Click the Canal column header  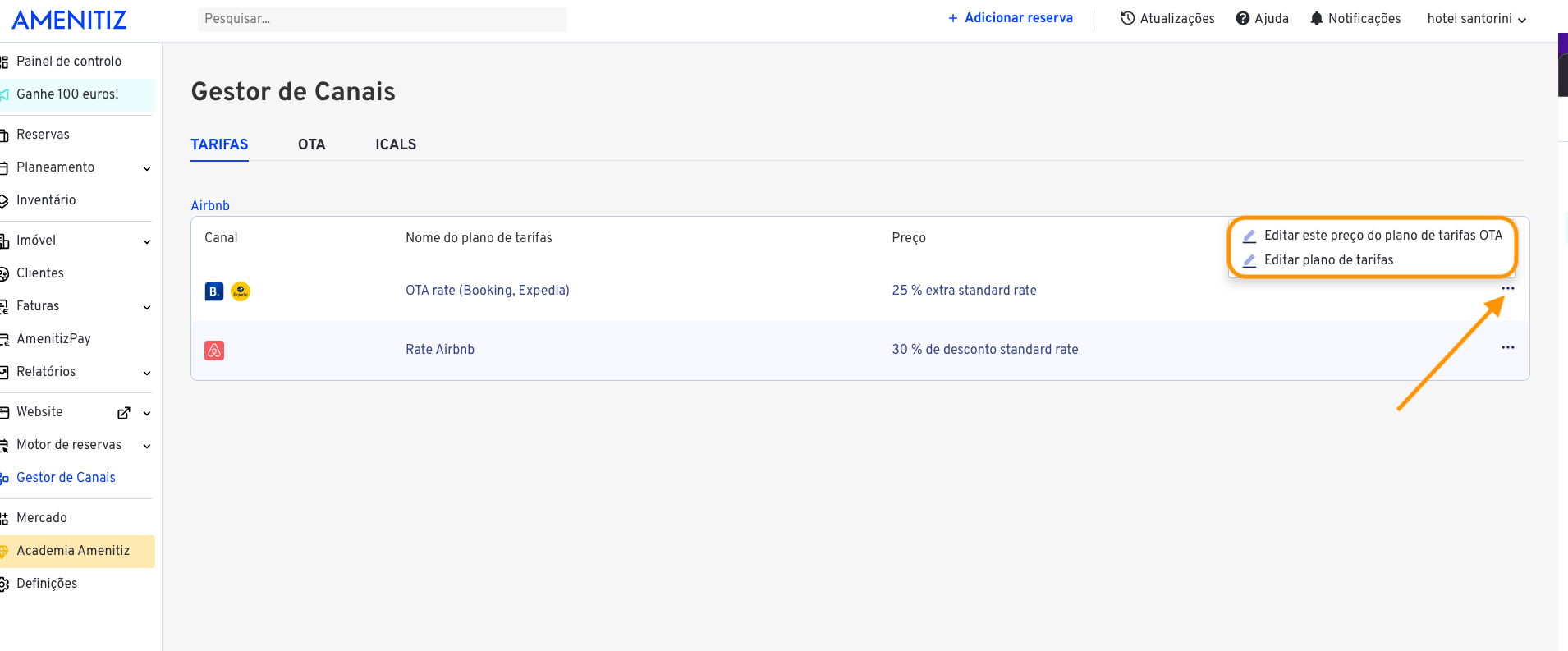pyautogui.click(x=221, y=238)
